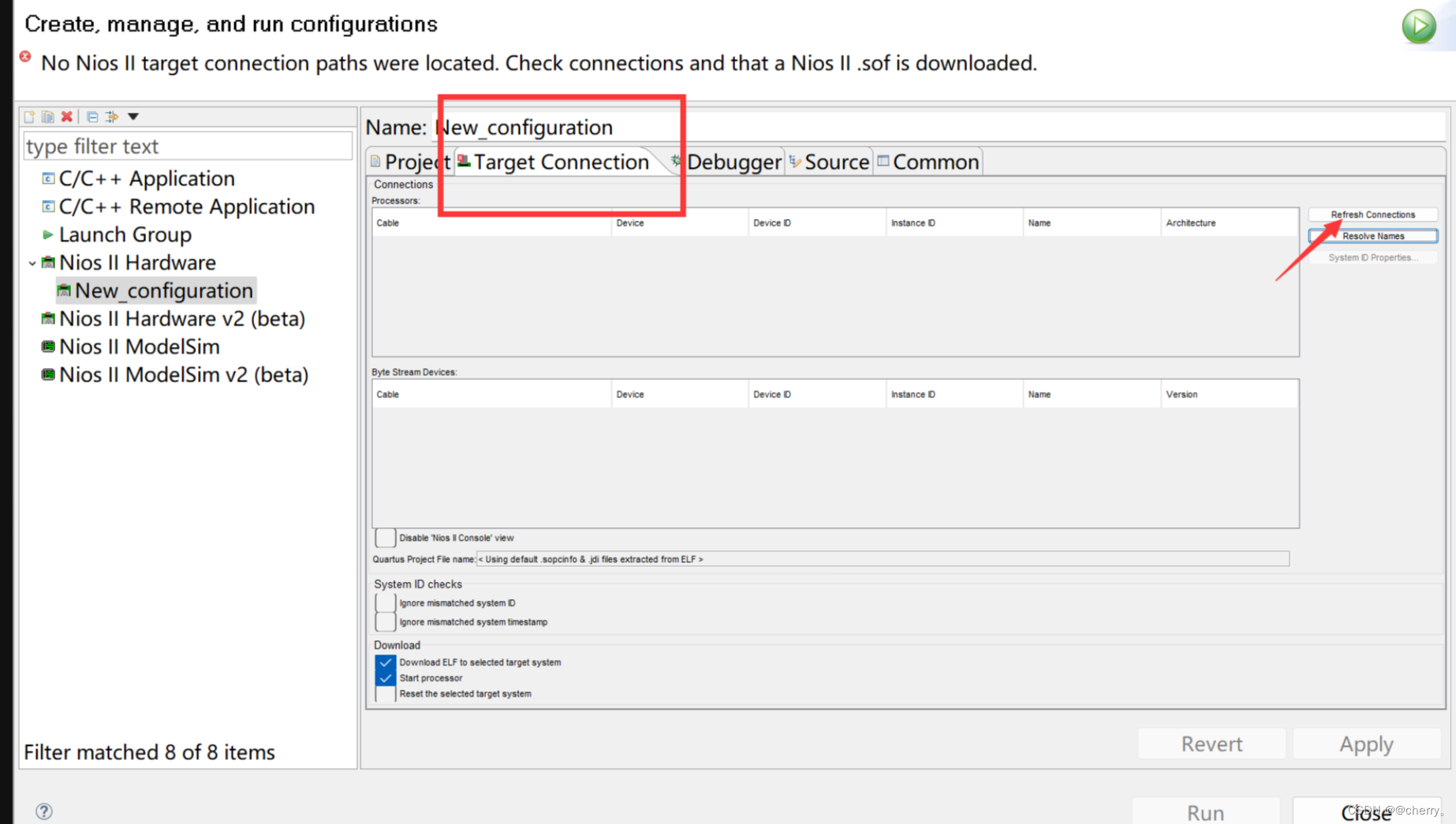Select Nios II ModelSim v2 (beta)
Screen dimensions: 1456x824
pyautogui.click(x=184, y=375)
